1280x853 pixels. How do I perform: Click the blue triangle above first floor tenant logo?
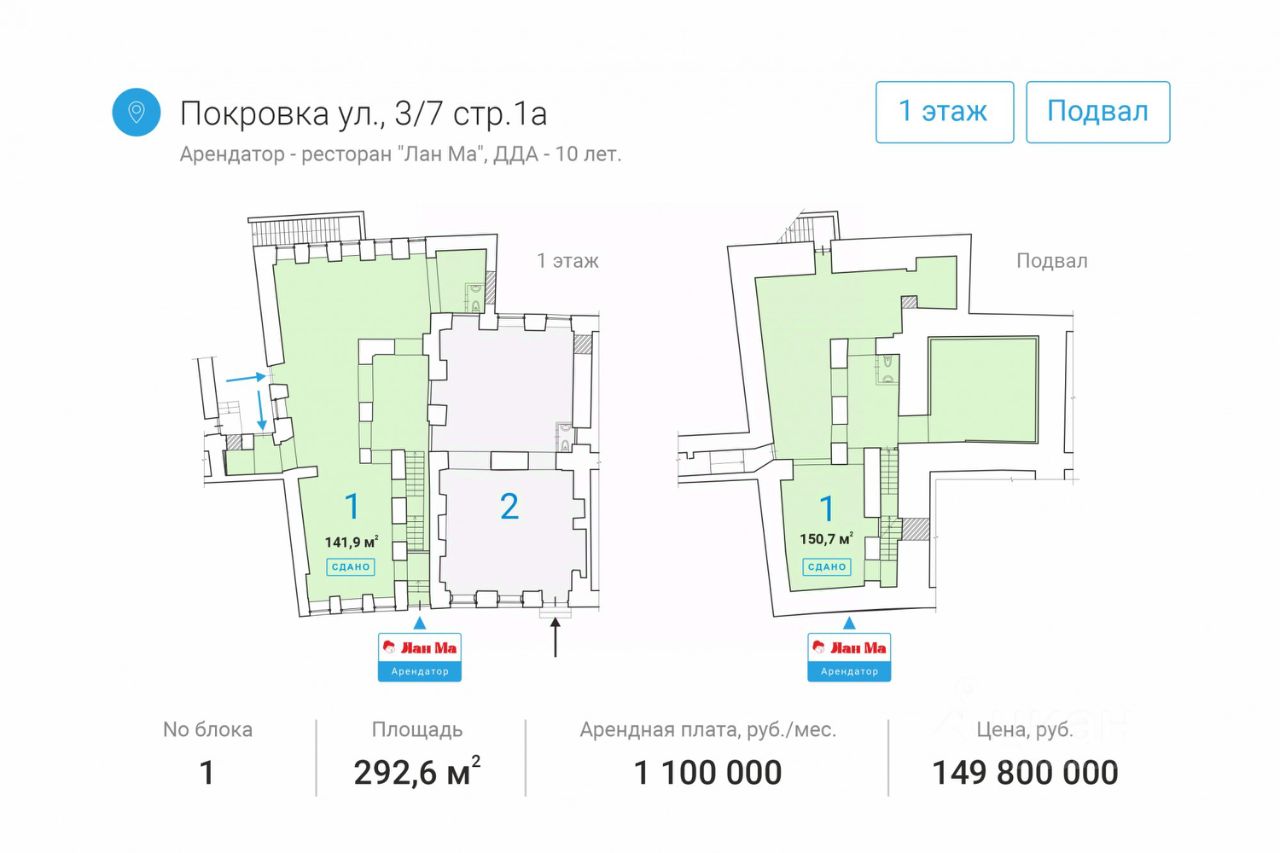419,623
